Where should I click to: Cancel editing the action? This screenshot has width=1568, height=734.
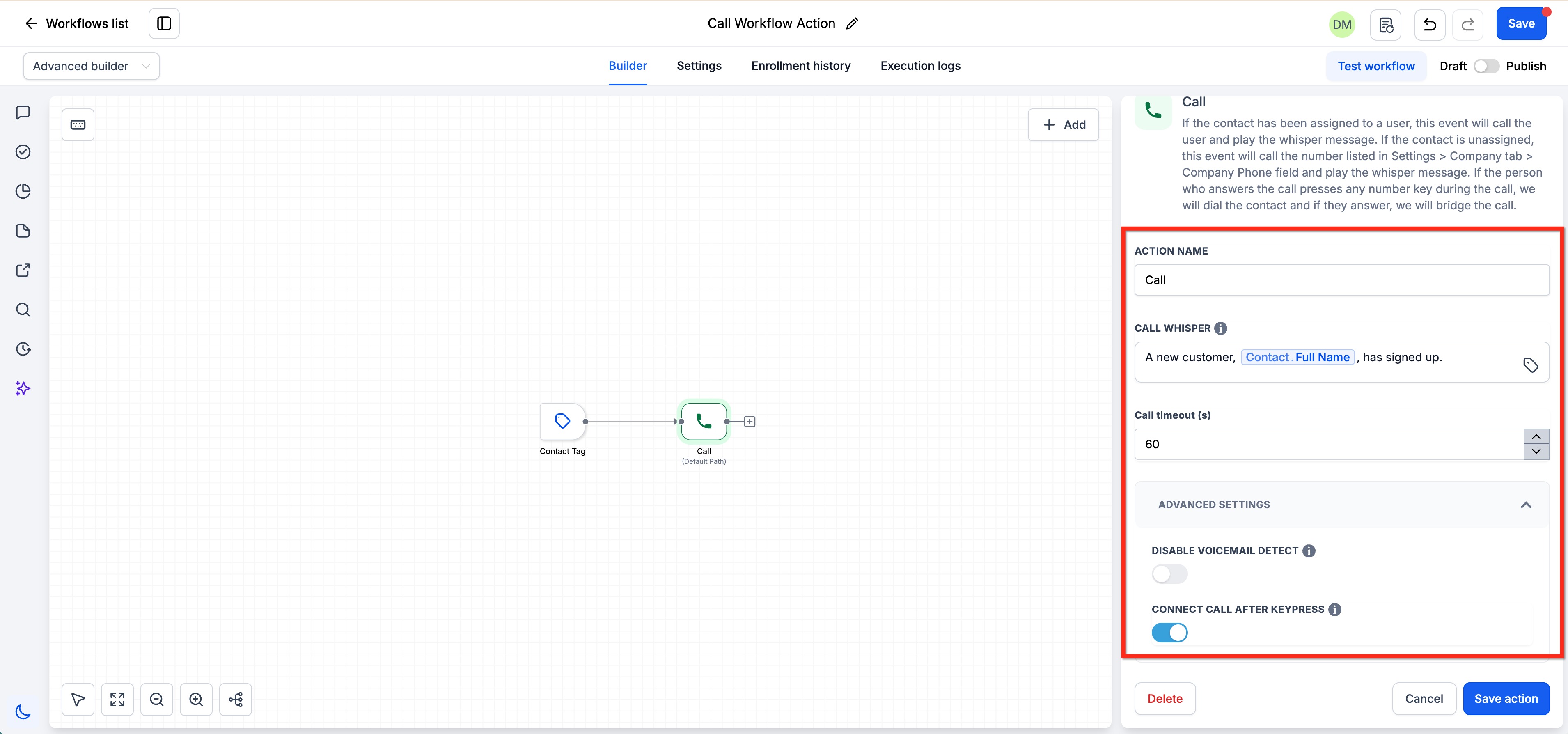(1424, 699)
